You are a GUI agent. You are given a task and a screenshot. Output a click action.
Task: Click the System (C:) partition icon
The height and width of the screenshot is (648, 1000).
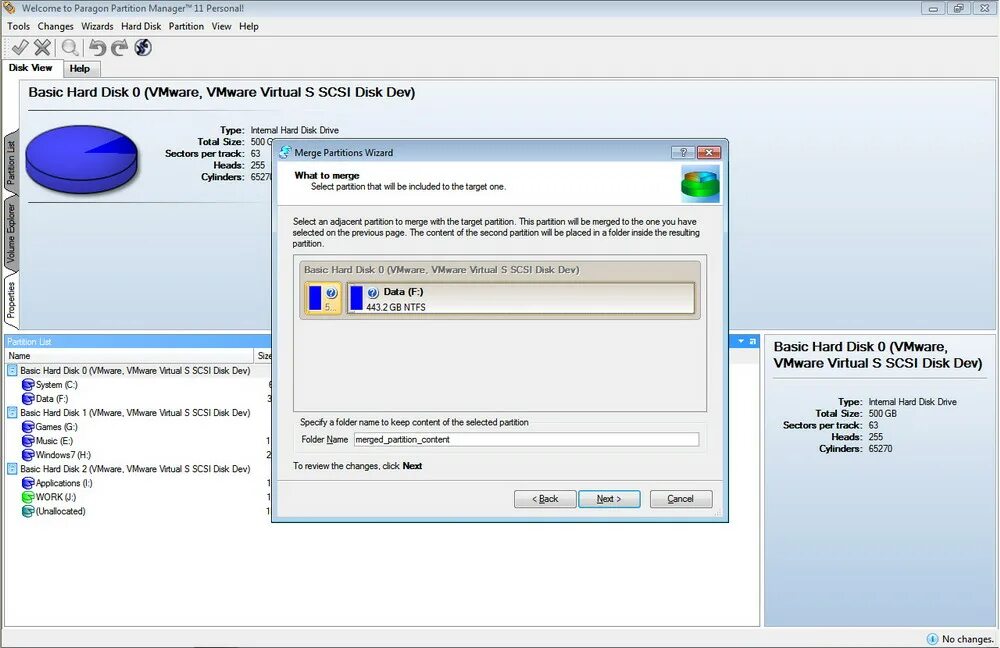tap(27, 385)
